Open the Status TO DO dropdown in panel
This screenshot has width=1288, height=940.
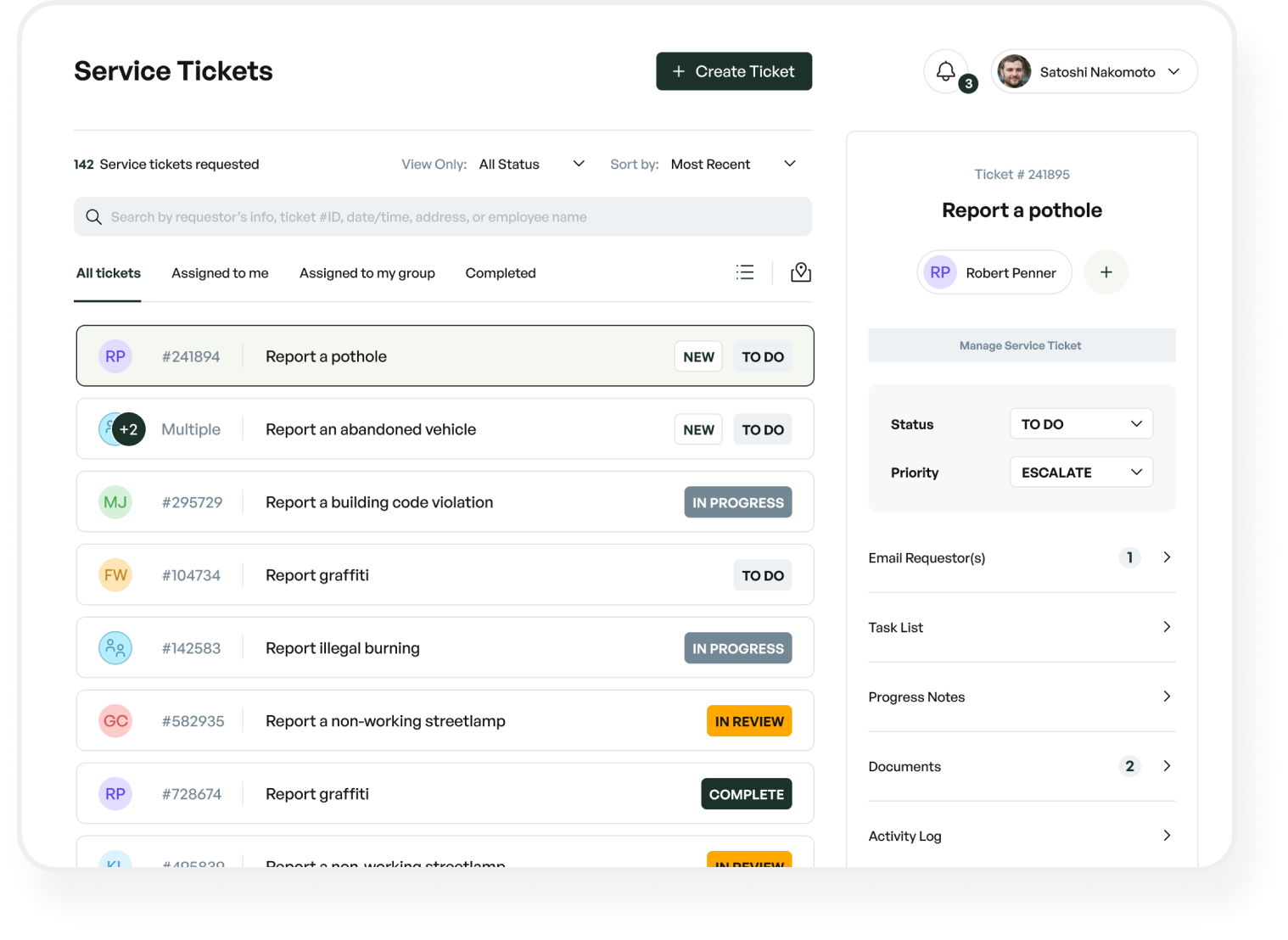(1081, 424)
